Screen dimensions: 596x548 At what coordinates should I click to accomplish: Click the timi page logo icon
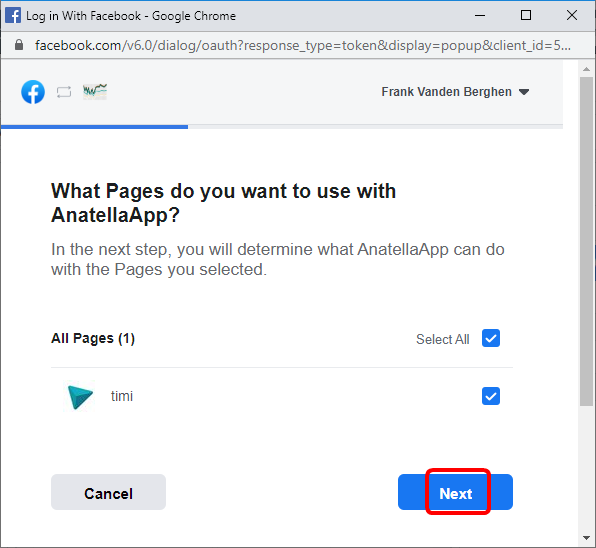(x=80, y=396)
